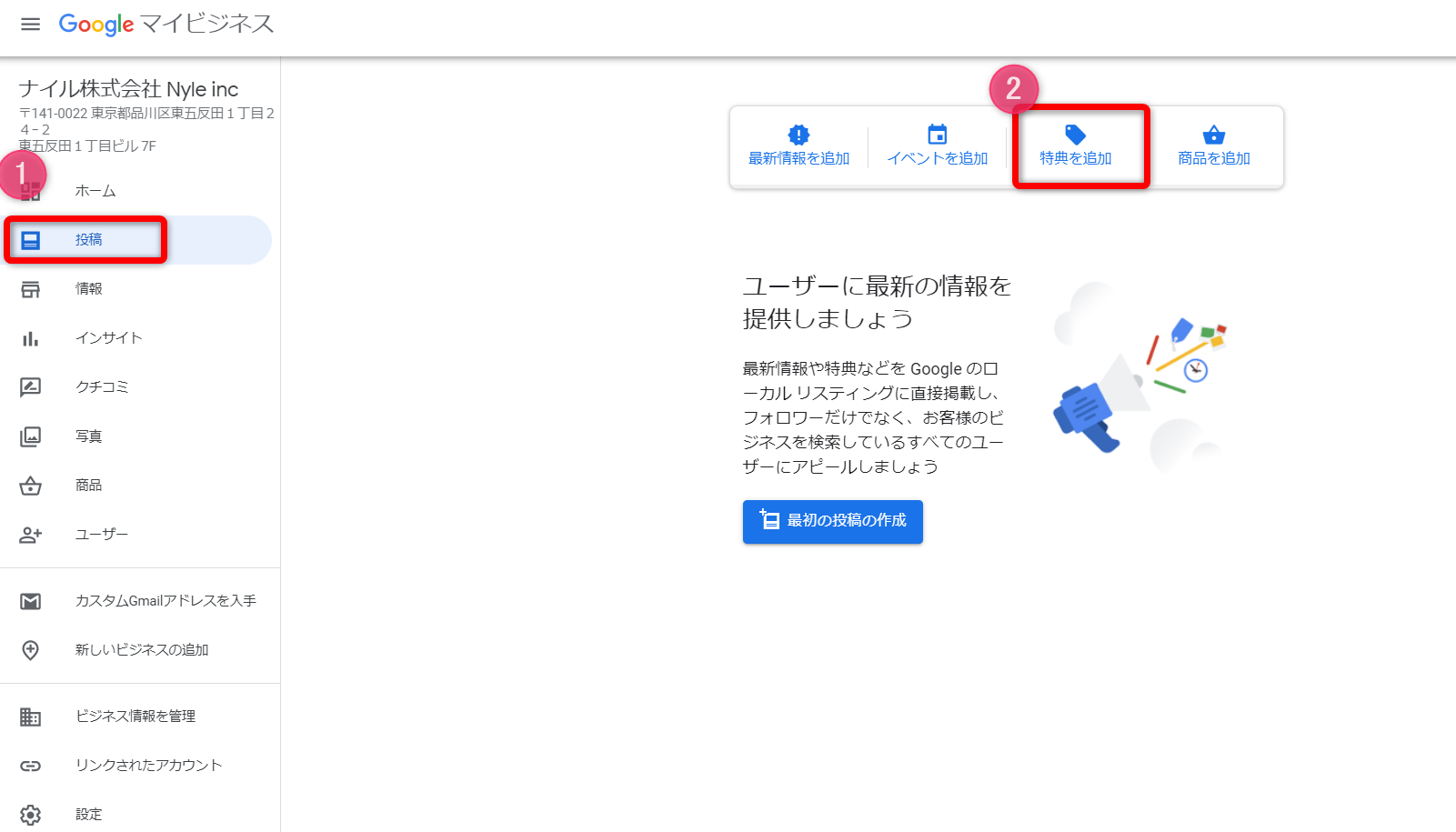Click the 情報 storefront icon

[x=31, y=289]
